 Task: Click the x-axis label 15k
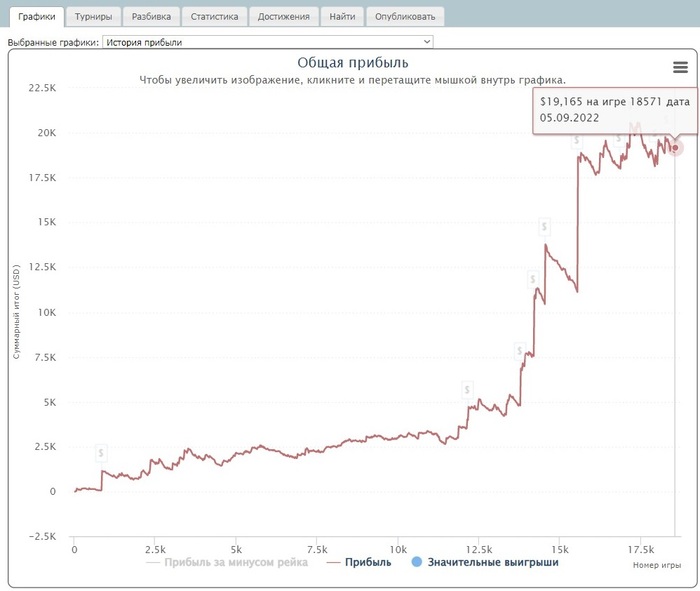click(x=560, y=549)
